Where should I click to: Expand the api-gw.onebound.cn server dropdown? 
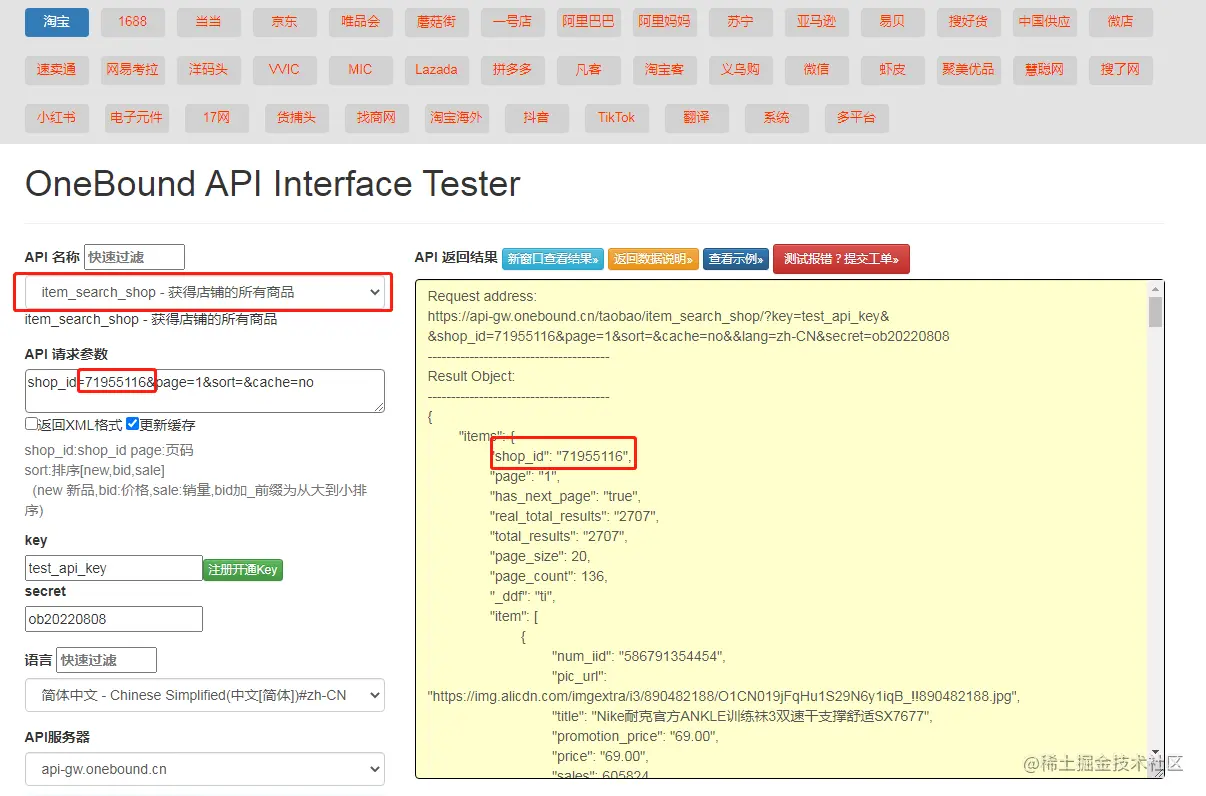pos(204,770)
